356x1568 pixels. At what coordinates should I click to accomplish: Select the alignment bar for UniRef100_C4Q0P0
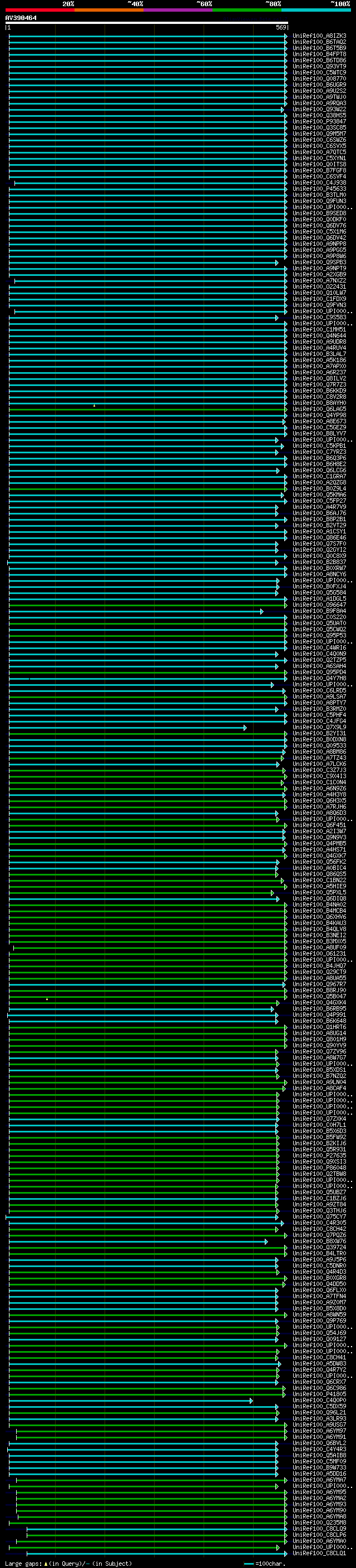tap(130, 1401)
